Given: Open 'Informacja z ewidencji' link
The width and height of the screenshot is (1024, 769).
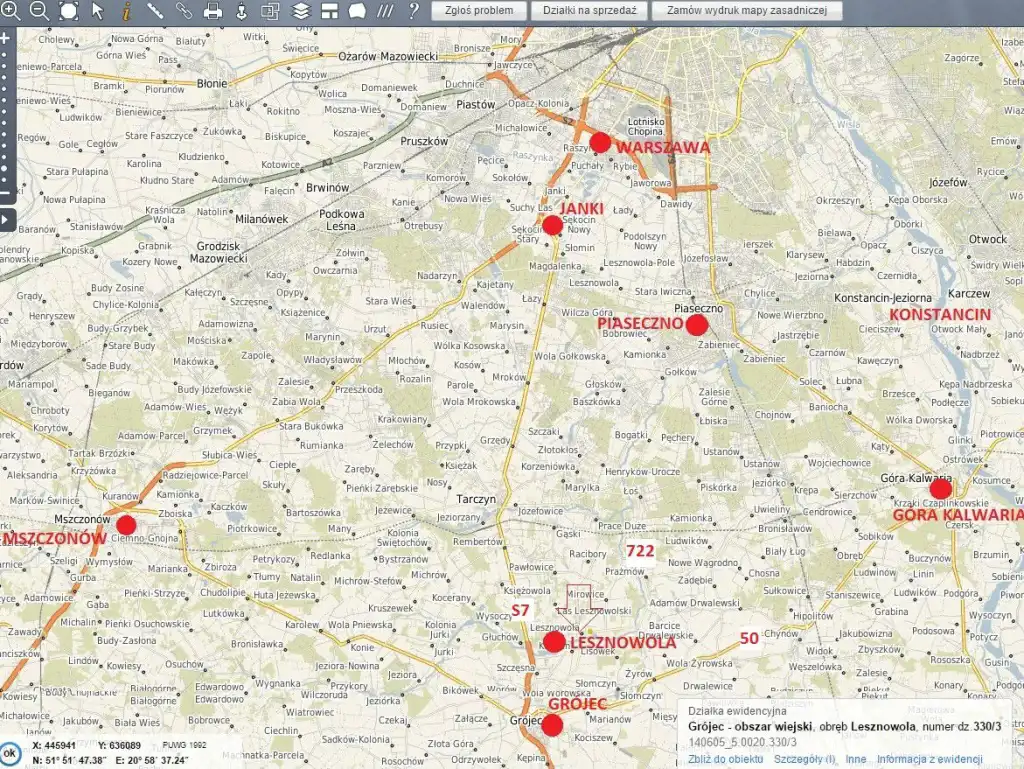Looking at the screenshot, I should pos(930,759).
